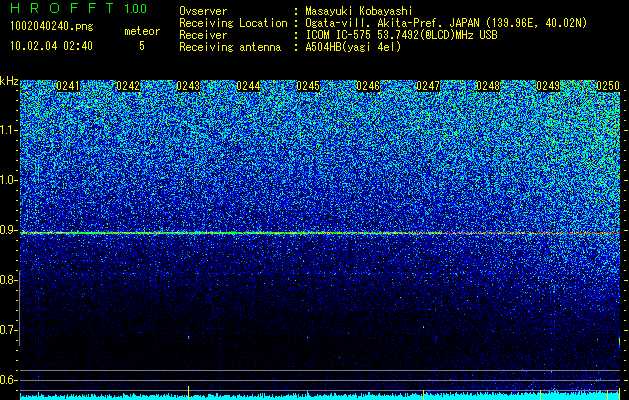Click the 0245 time marker label

pos(308,86)
